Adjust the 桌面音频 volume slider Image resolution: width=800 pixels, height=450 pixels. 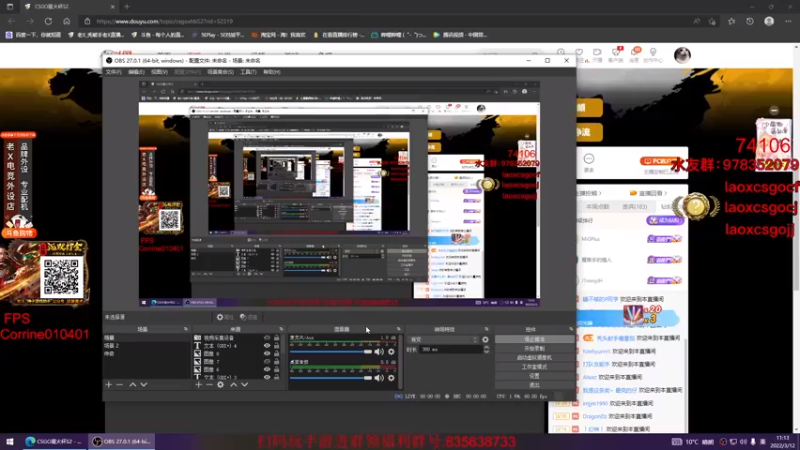point(331,378)
